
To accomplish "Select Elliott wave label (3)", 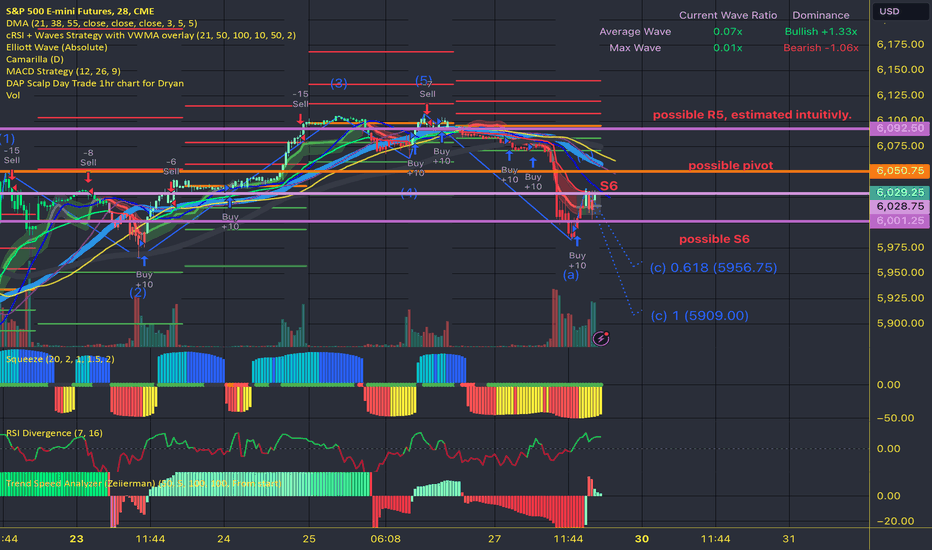I will coord(339,83).
